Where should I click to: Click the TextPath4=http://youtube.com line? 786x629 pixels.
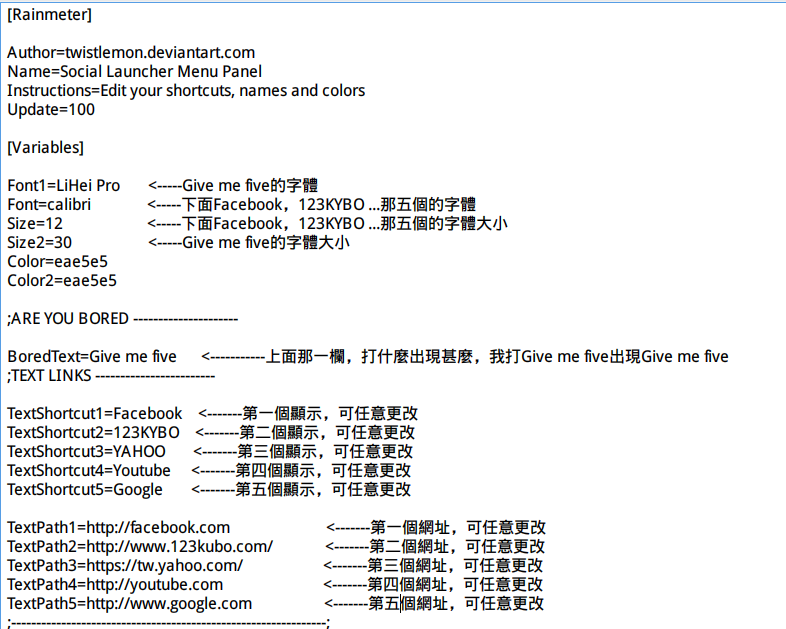point(115,585)
